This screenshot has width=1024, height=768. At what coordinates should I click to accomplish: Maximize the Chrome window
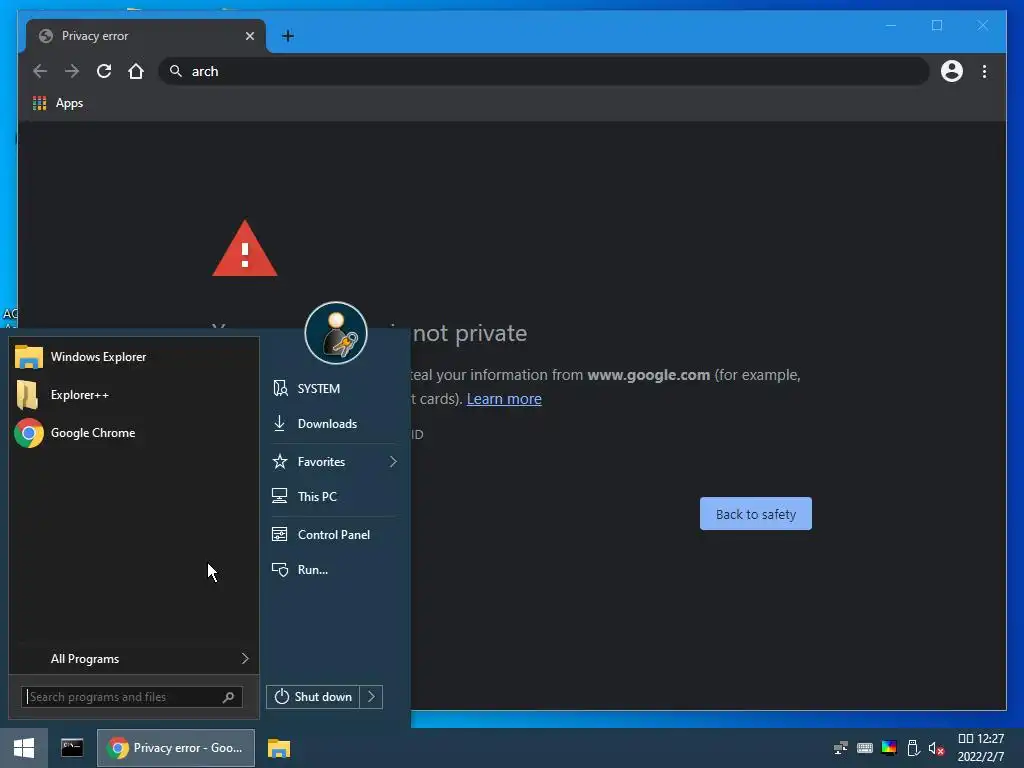coord(937,25)
